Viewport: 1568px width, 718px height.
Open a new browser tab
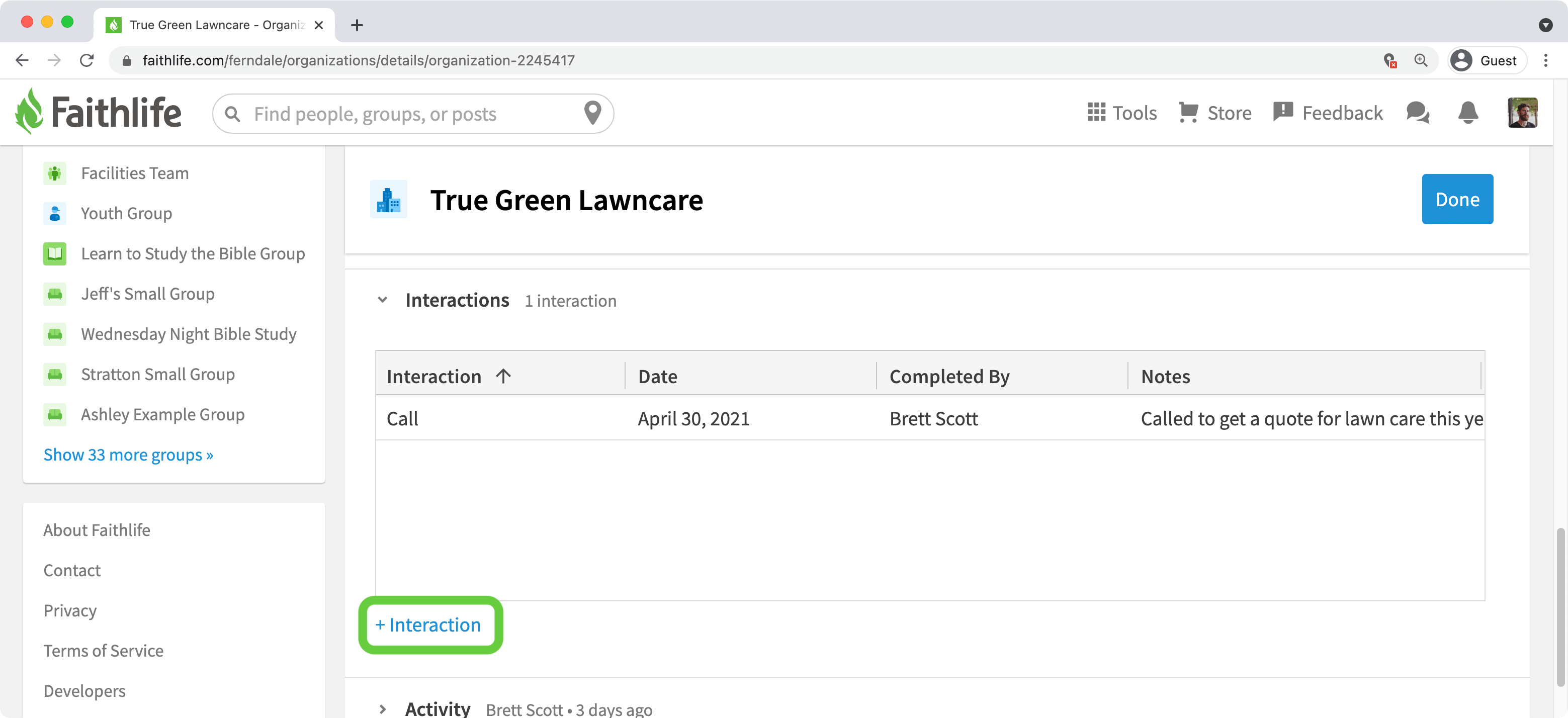(x=358, y=25)
